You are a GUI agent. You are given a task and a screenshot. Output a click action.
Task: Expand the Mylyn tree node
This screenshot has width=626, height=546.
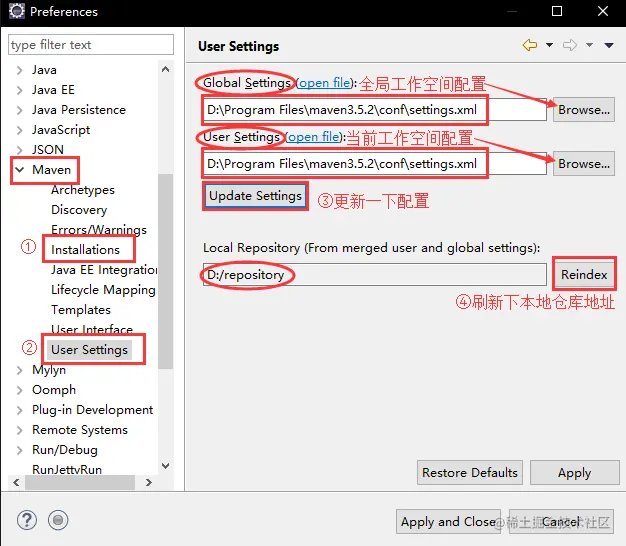pyautogui.click(x=19, y=370)
